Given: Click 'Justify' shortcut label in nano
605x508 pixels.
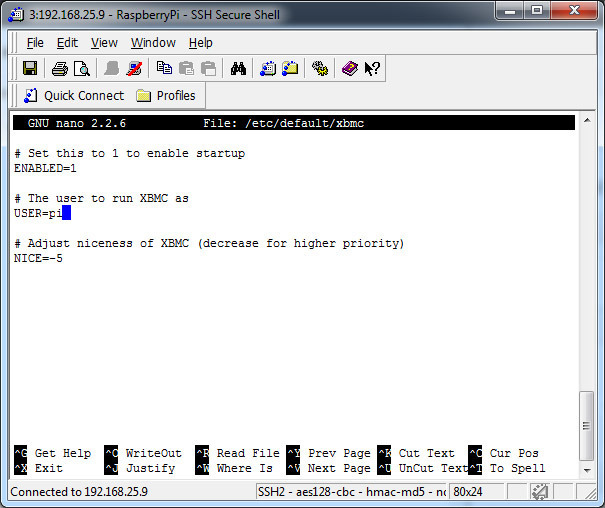Looking at the screenshot, I should tap(150, 468).
